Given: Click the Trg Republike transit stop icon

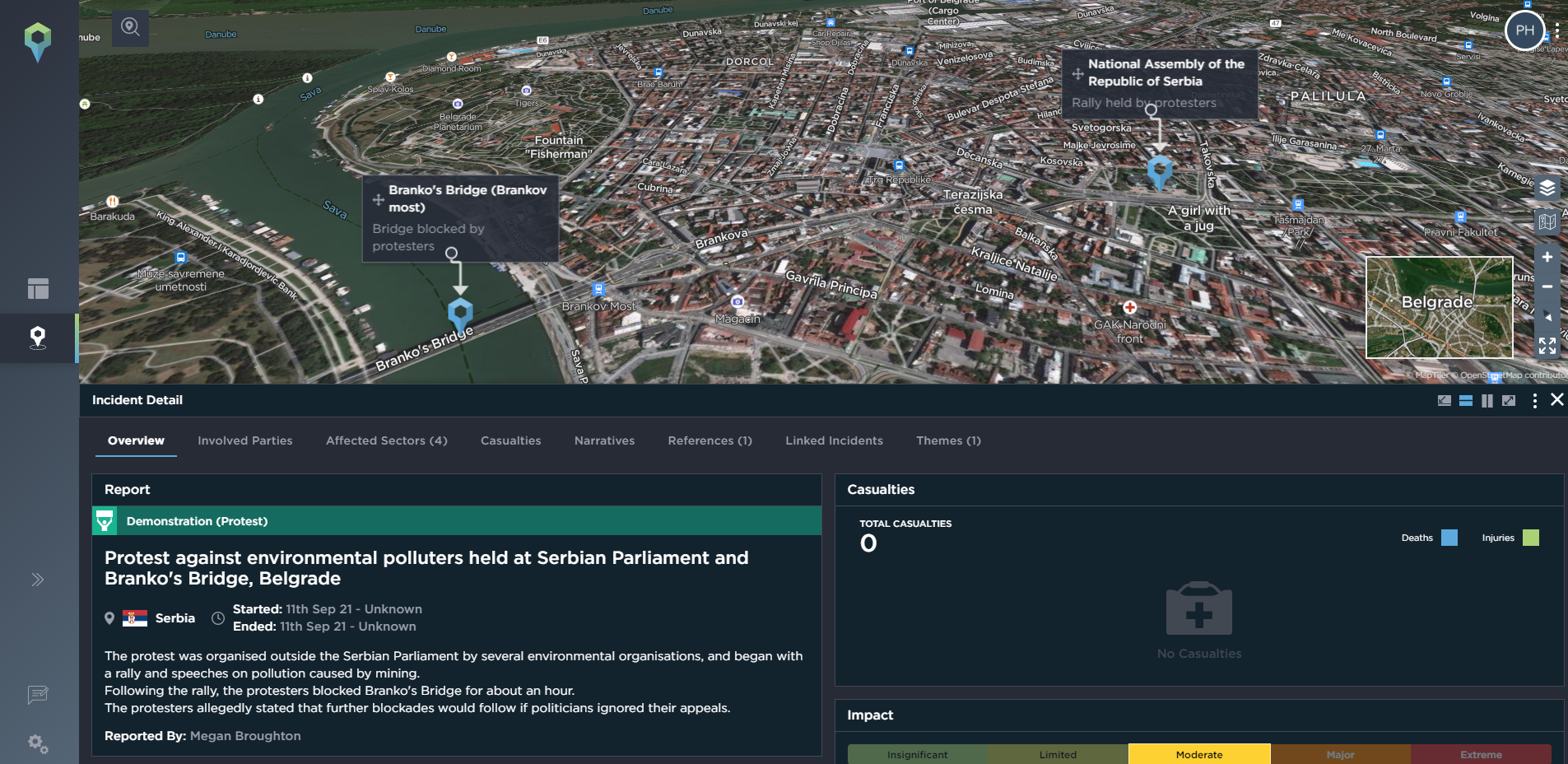Looking at the screenshot, I should 899,165.
